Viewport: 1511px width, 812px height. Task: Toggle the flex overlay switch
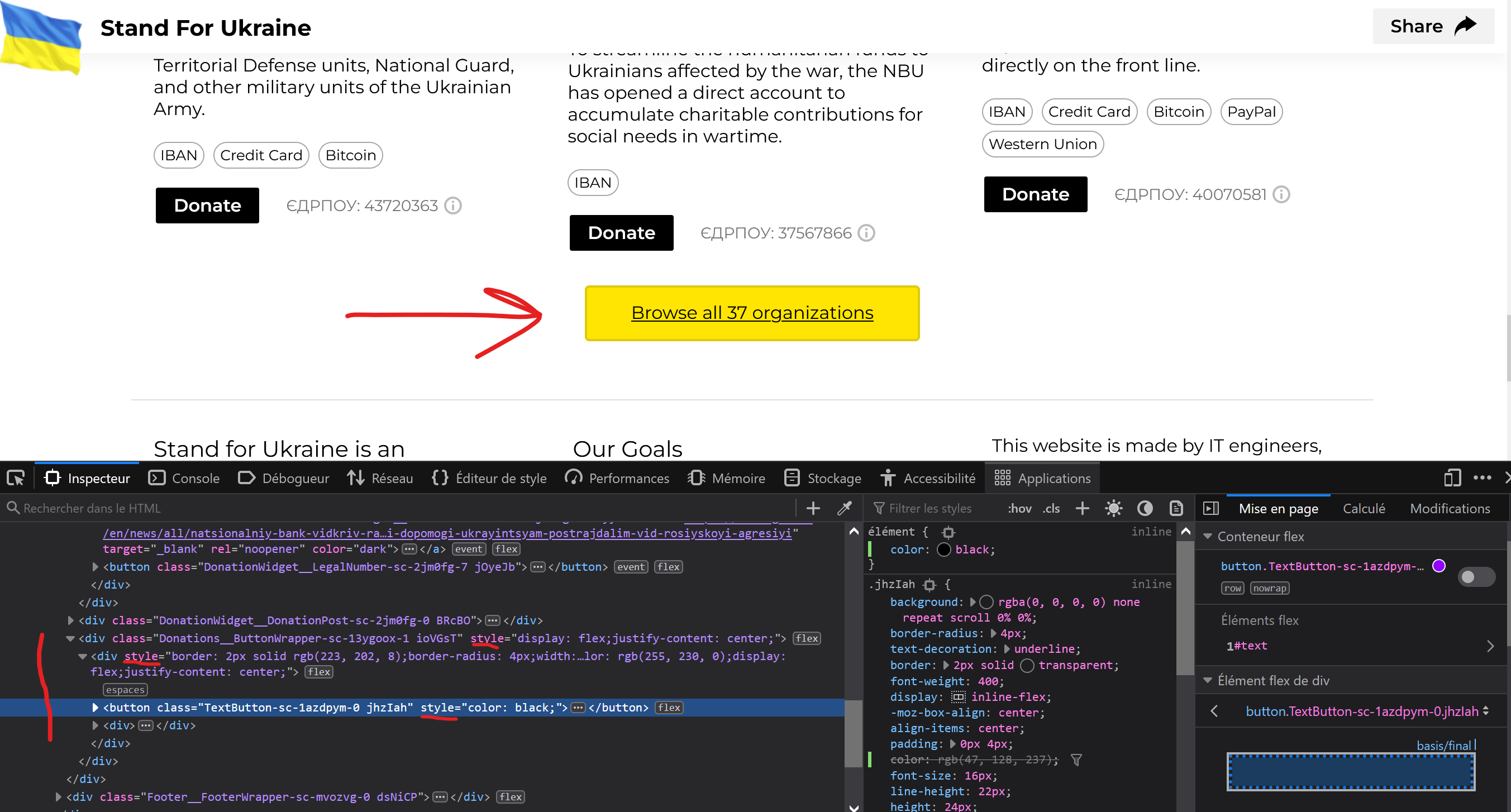[1476, 577]
